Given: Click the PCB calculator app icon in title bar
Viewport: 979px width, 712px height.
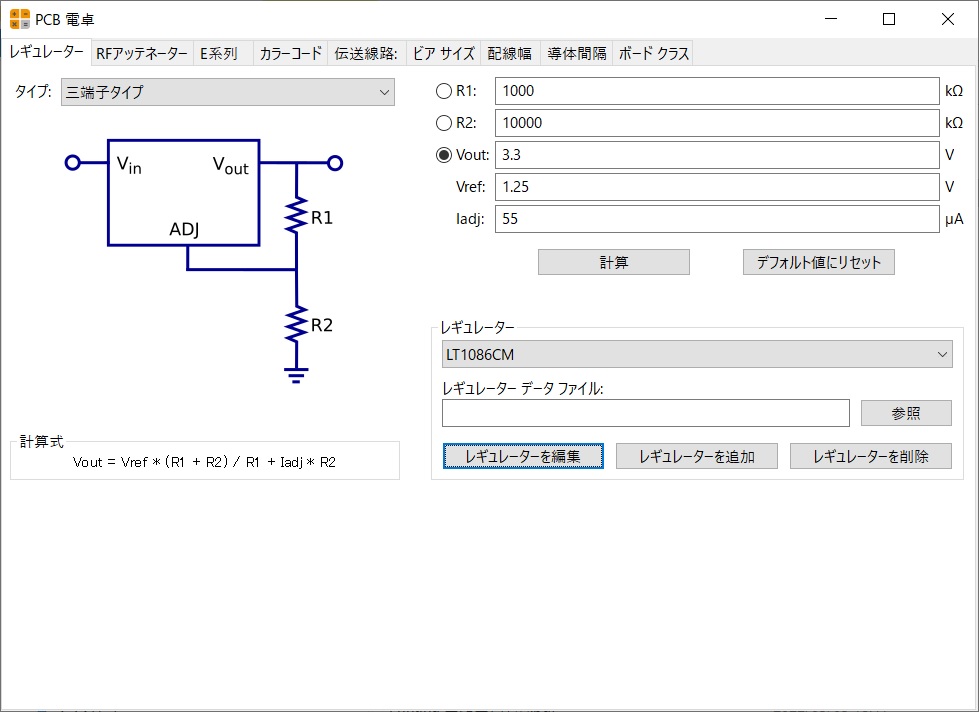Looking at the screenshot, I should coord(20,18).
